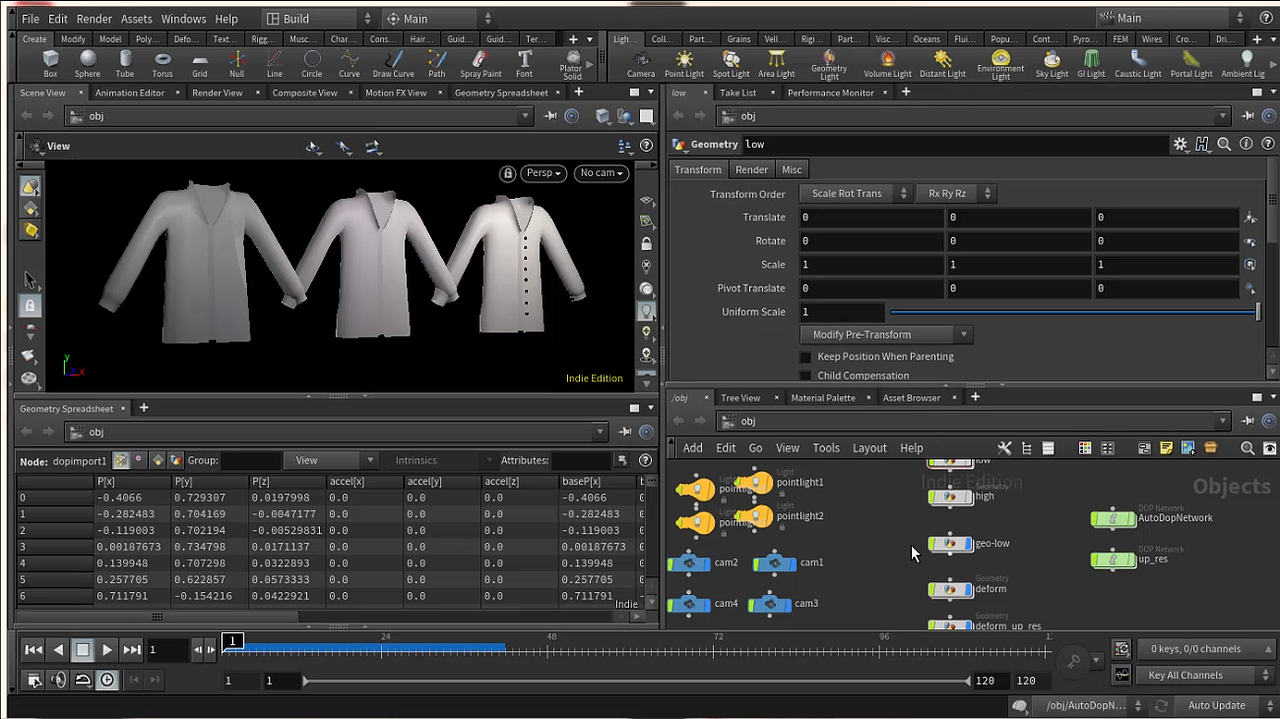The height and width of the screenshot is (719, 1280).
Task: Search parameters with the magnifier icon
Action: pyautogui.click(x=1224, y=144)
